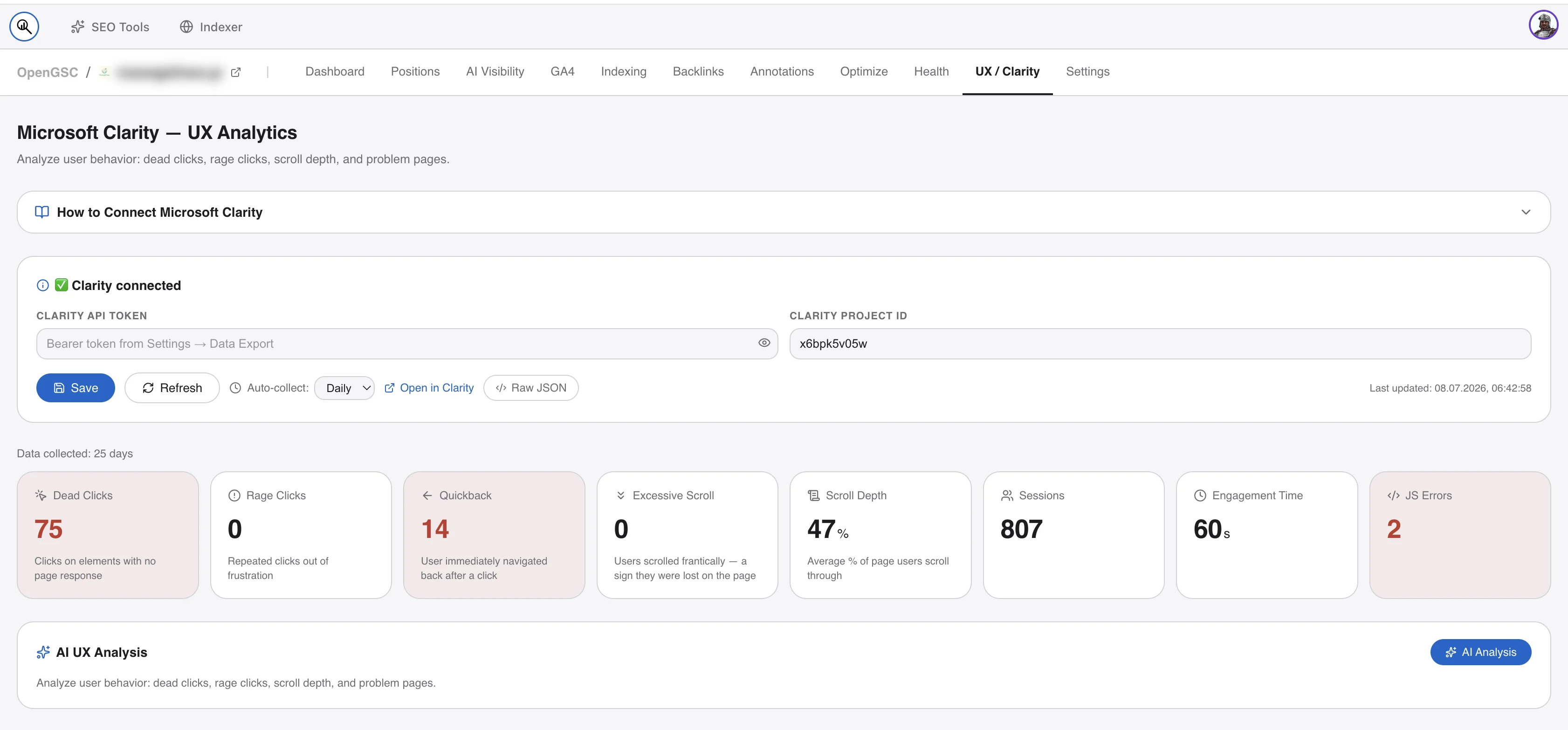Refresh Clarity data
This screenshot has width=1568, height=730.
point(172,388)
